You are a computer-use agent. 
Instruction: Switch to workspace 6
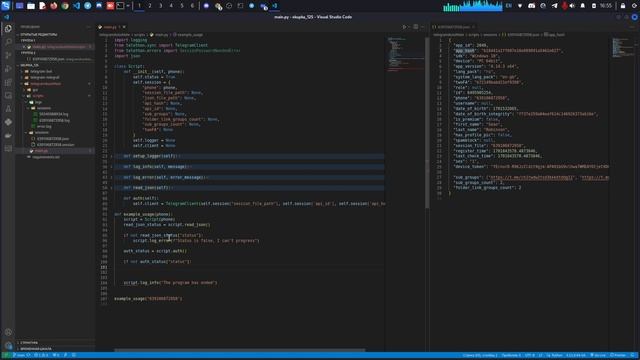(x=192, y=6)
